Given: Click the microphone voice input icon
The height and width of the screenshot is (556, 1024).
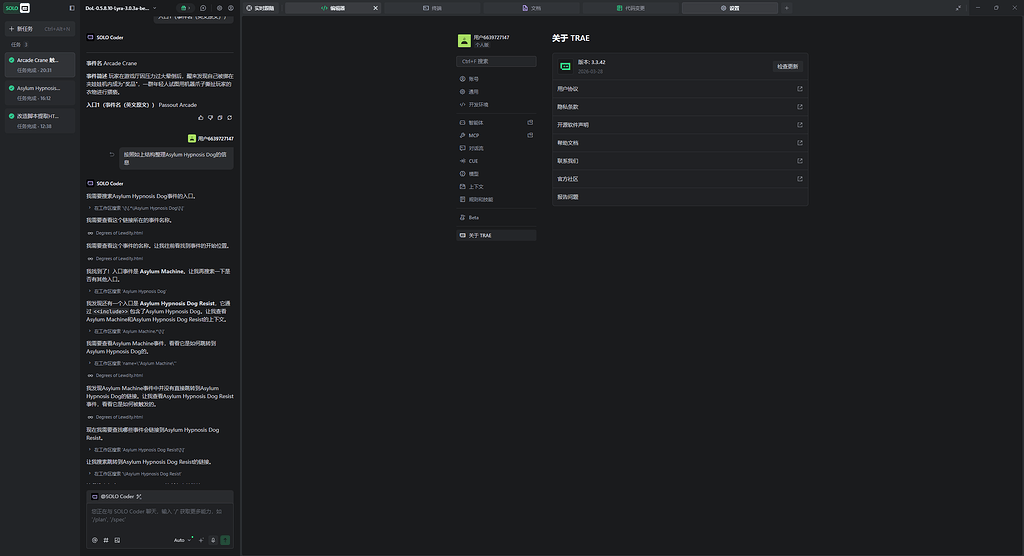Looking at the screenshot, I should pos(213,540).
